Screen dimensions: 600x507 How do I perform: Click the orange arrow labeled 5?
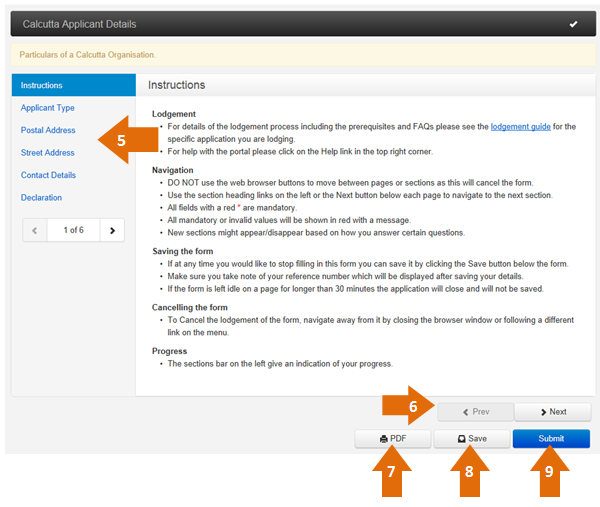[127, 140]
